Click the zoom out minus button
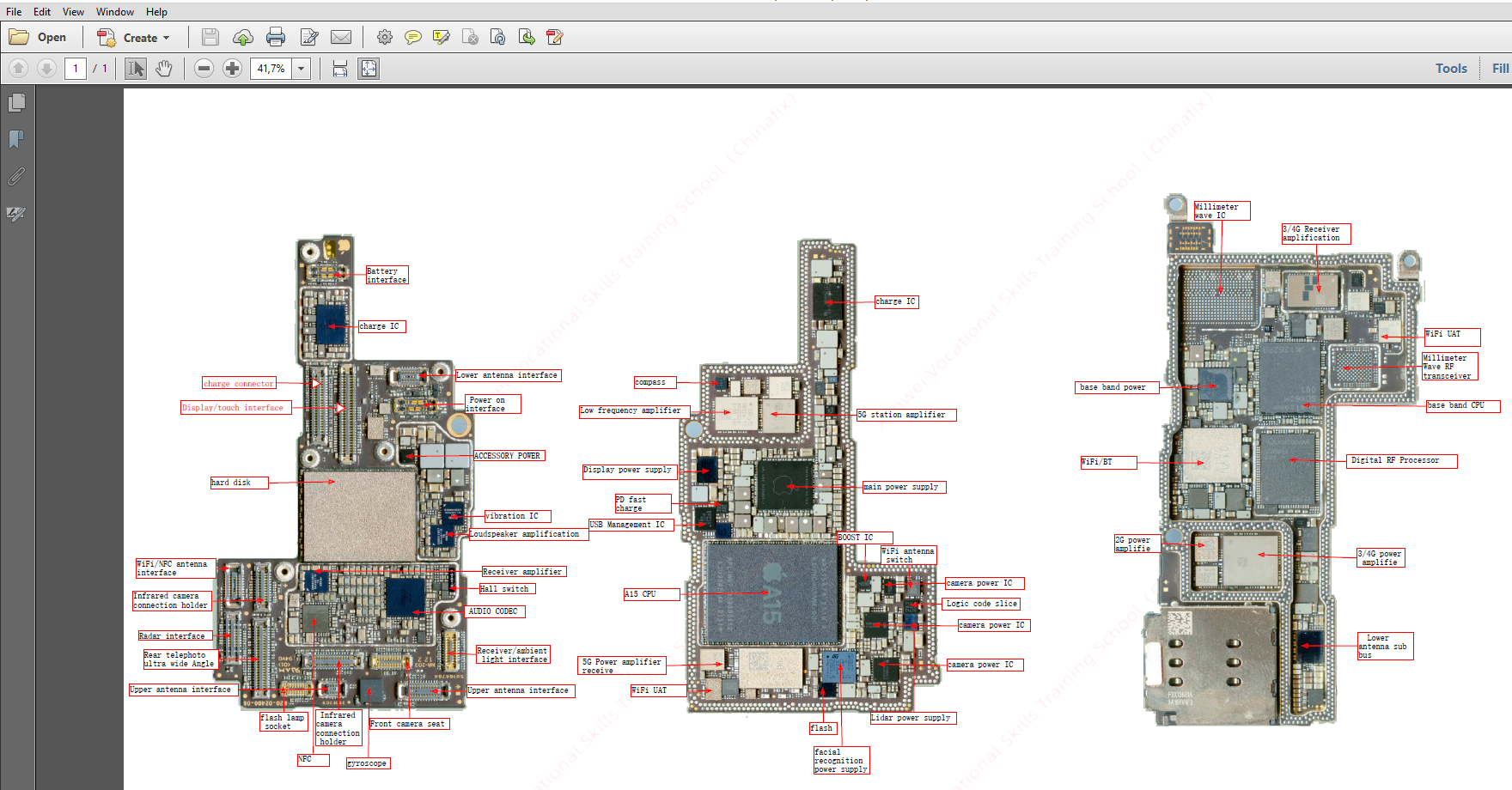 204,69
